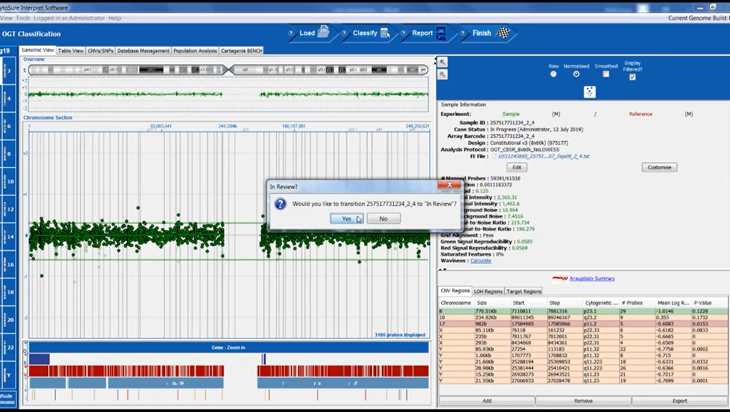Screen dimensions: 730x412
Task: Open the Cartagenia BENCH tab
Action: pyautogui.click(x=241, y=51)
